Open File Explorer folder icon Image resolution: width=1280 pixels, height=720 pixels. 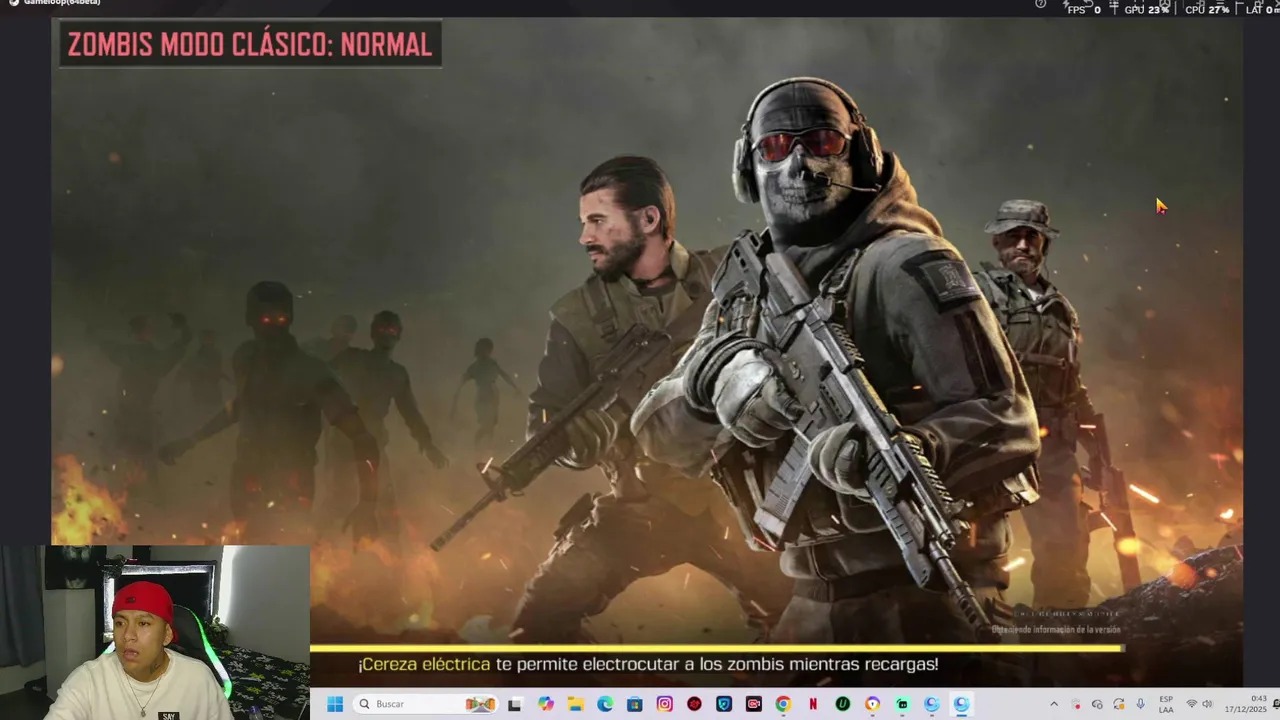tap(575, 704)
